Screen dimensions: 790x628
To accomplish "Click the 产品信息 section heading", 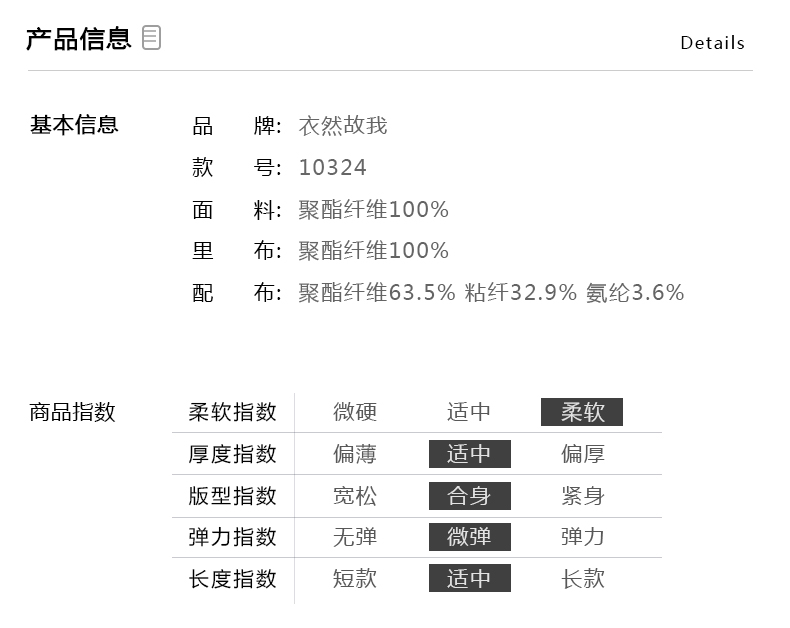I will (78, 39).
